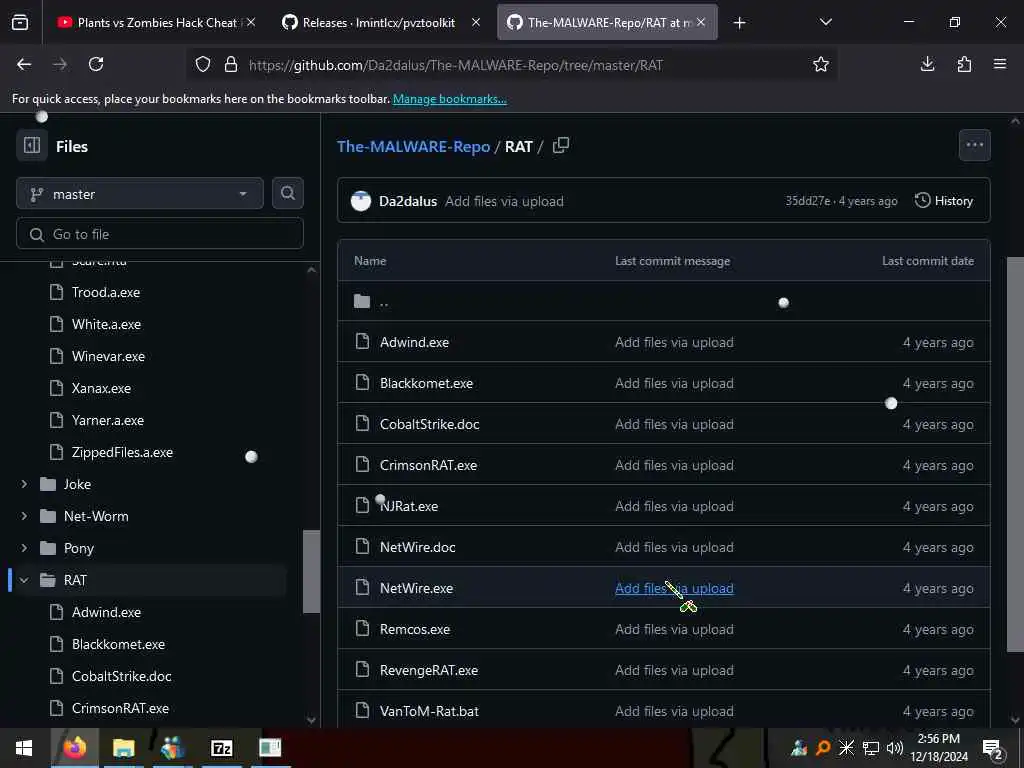This screenshot has height=768, width=1024.
Task: Open the list all tabs dropdown arrow
Action: click(x=825, y=22)
